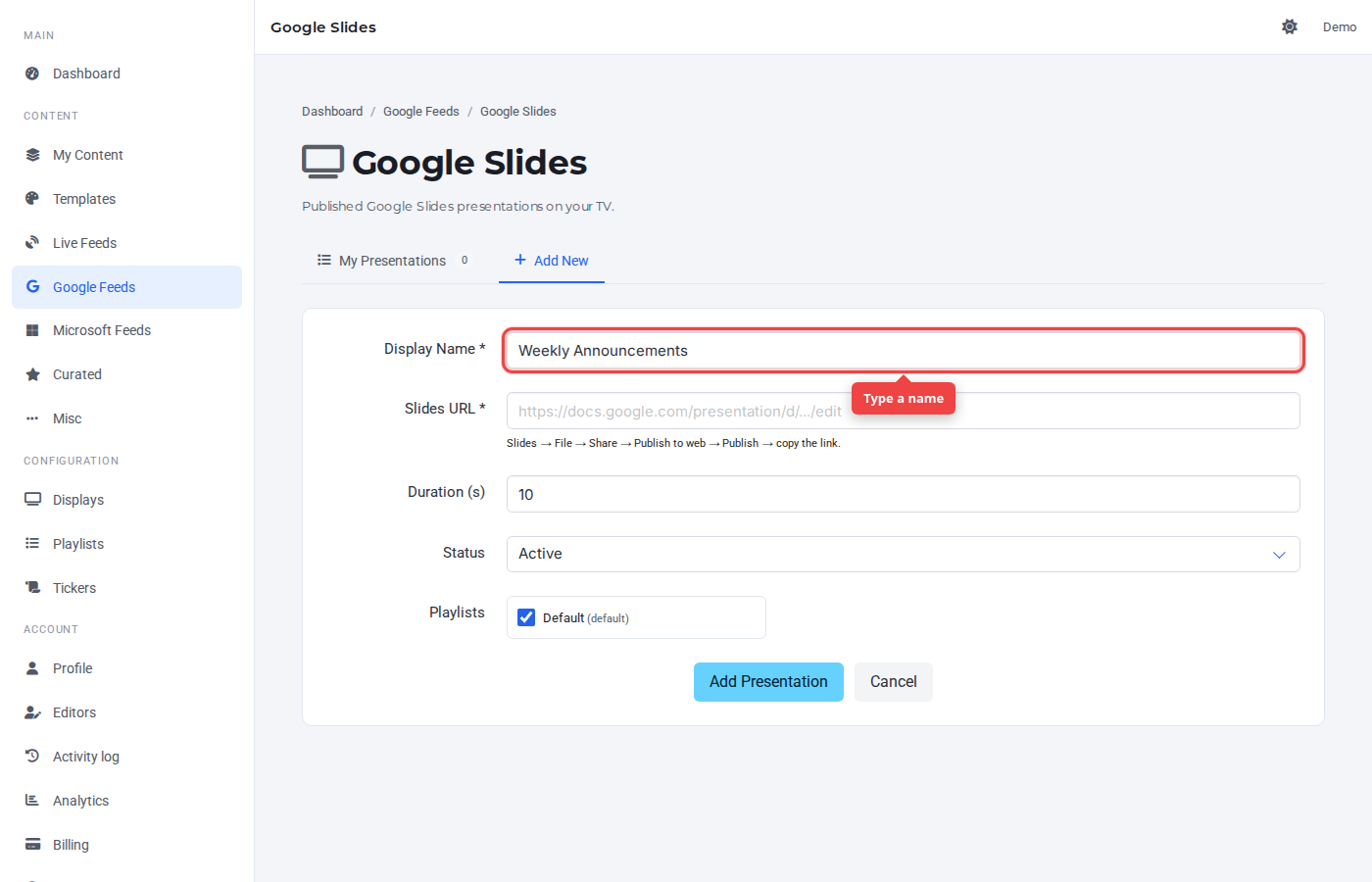Open Dashboard from the sidebar menu
The width and height of the screenshot is (1372, 882).
(126, 73)
